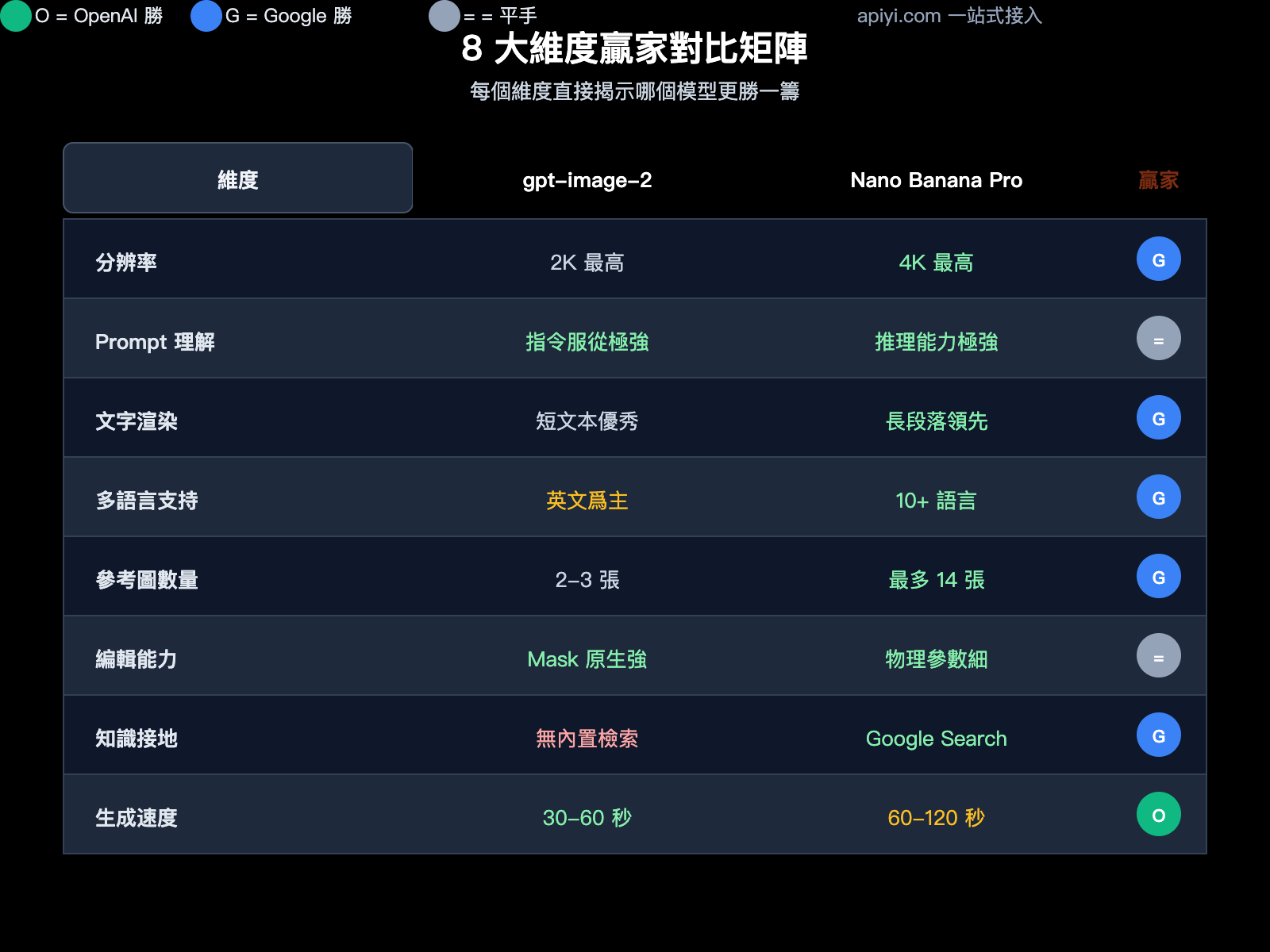Viewport: 1270px width, 952px height.
Task: Select the G winner badge for 多語言支持
Action: (x=1158, y=497)
